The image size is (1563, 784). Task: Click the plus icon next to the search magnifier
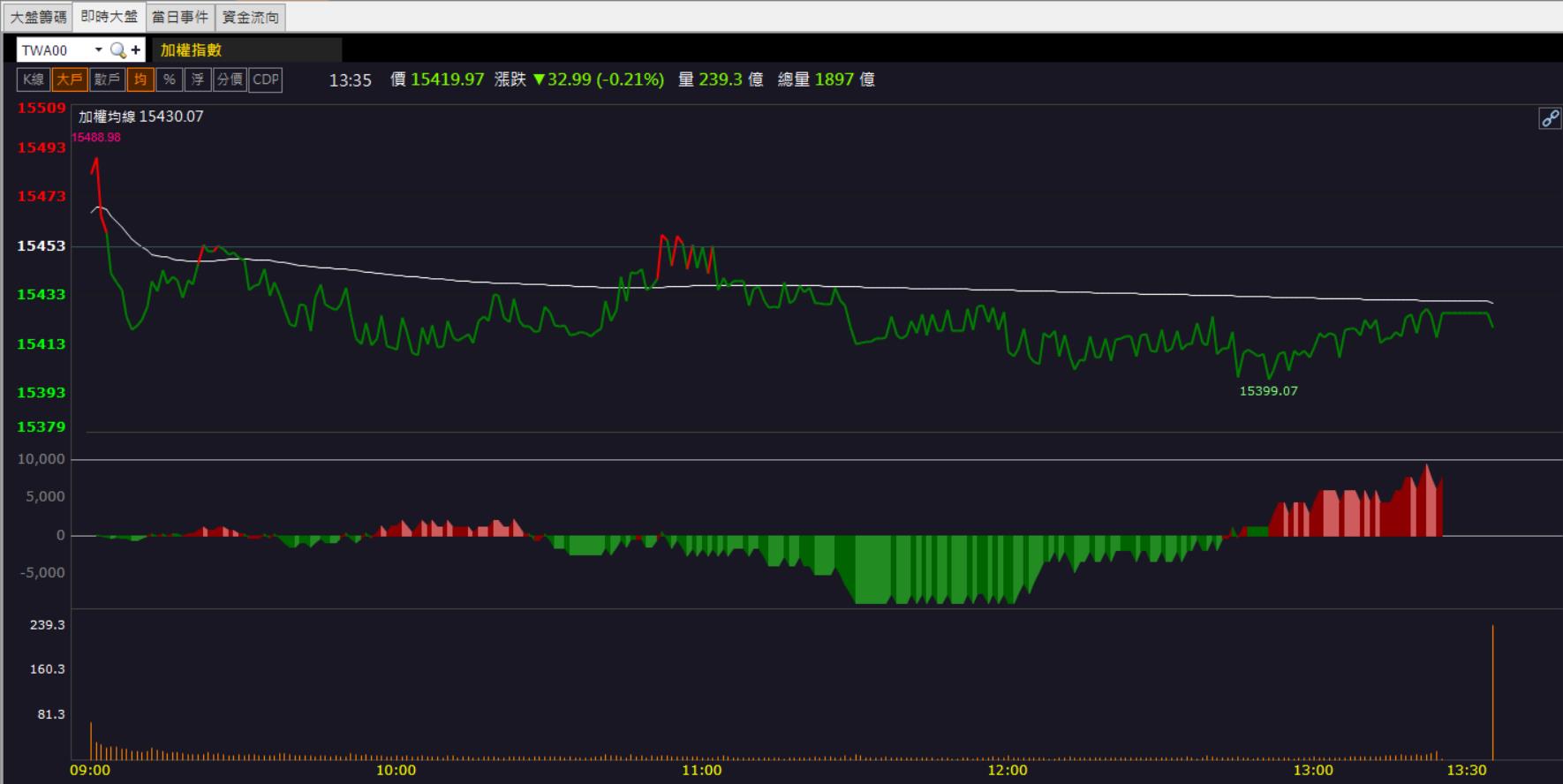point(136,50)
